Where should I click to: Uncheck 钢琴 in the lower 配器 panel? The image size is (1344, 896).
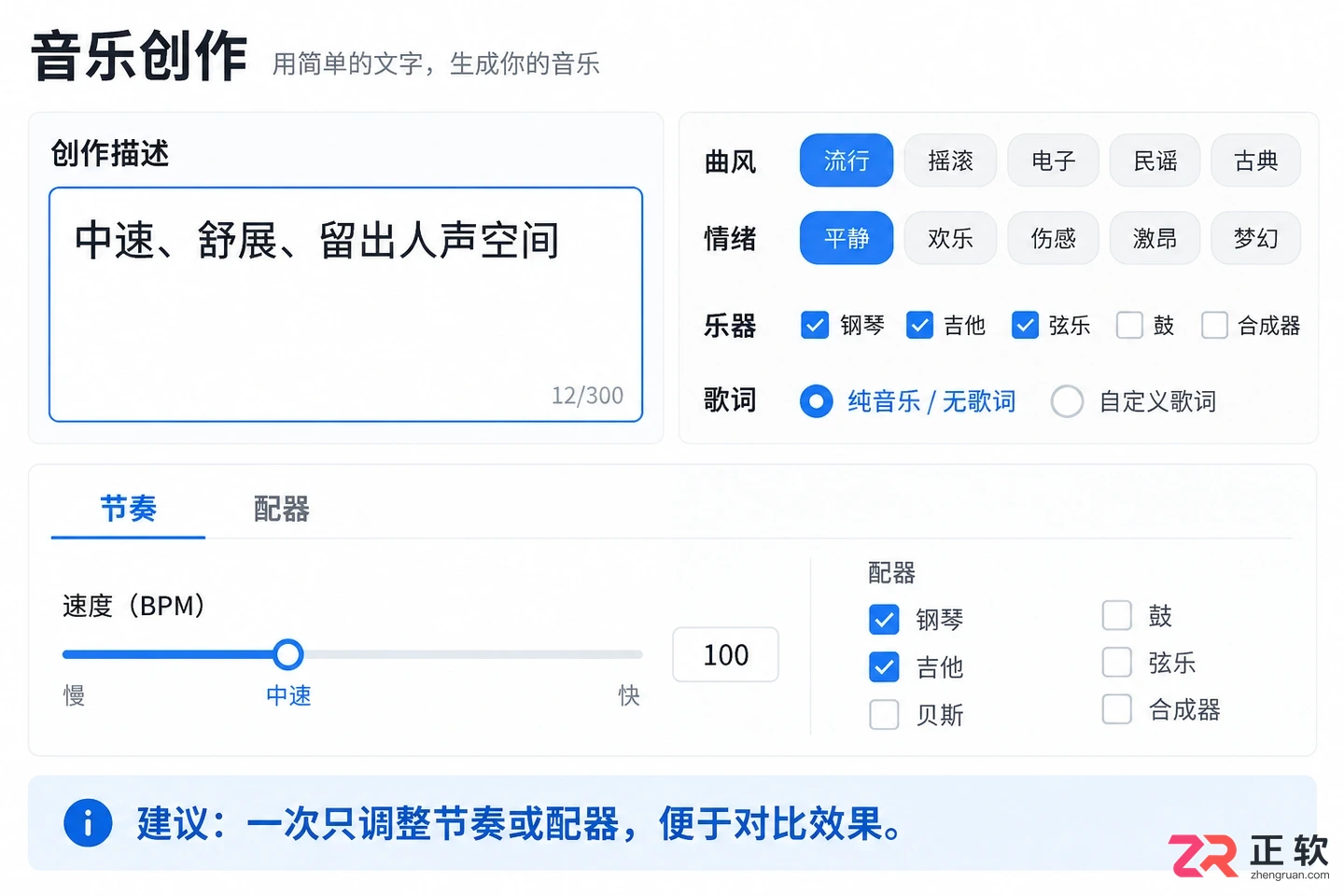tap(884, 619)
